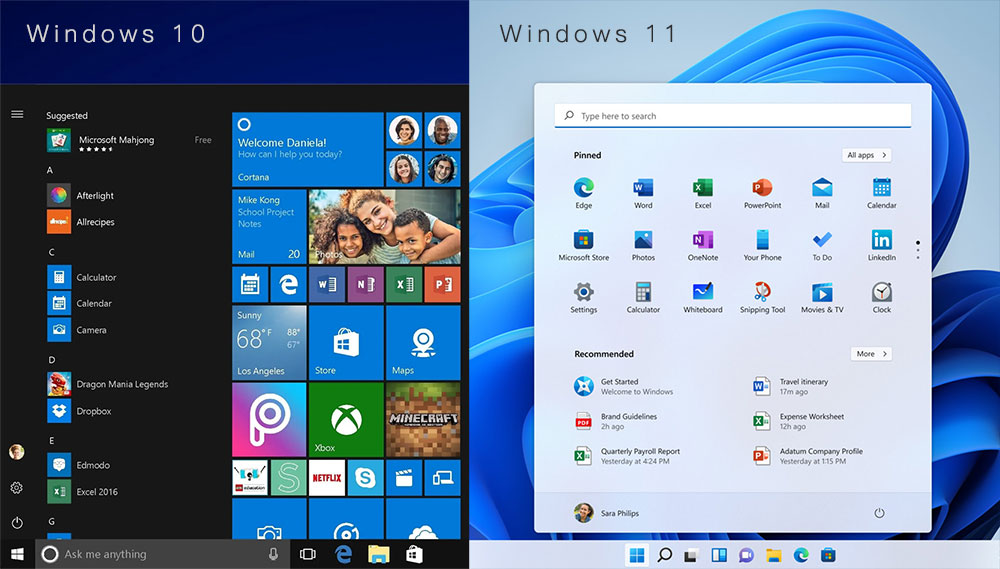Open Mail in Windows 11 pinned section

tap(822, 193)
